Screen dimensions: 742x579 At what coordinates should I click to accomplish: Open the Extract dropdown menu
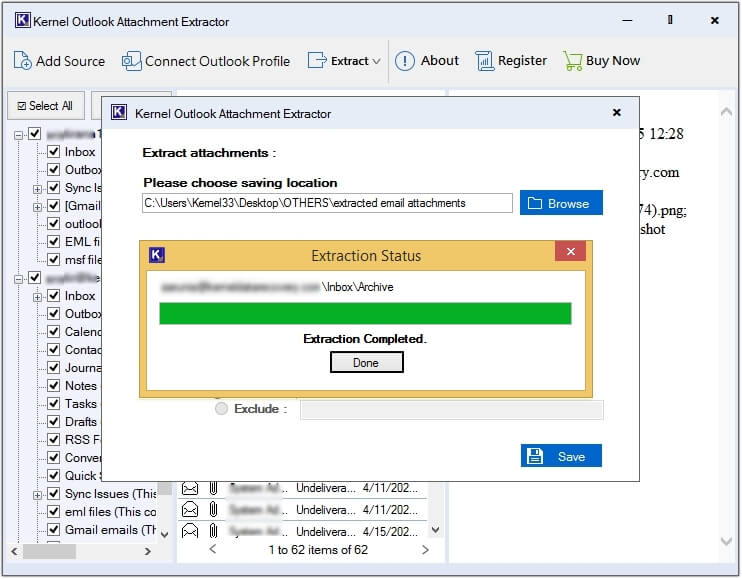[344, 61]
